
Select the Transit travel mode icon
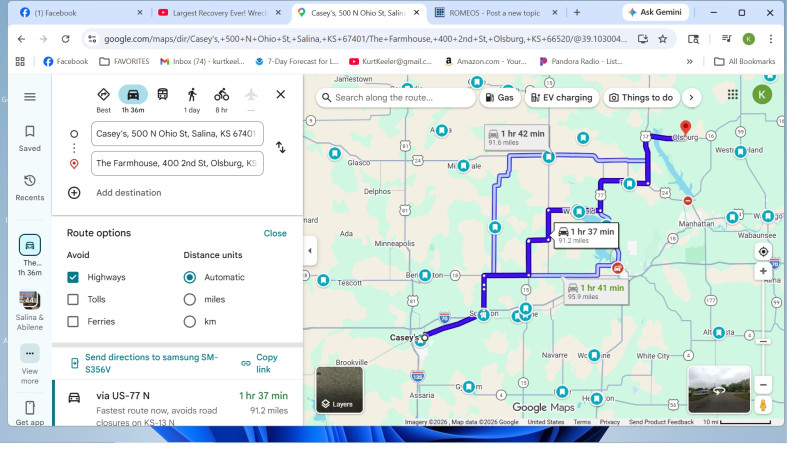coord(162,95)
